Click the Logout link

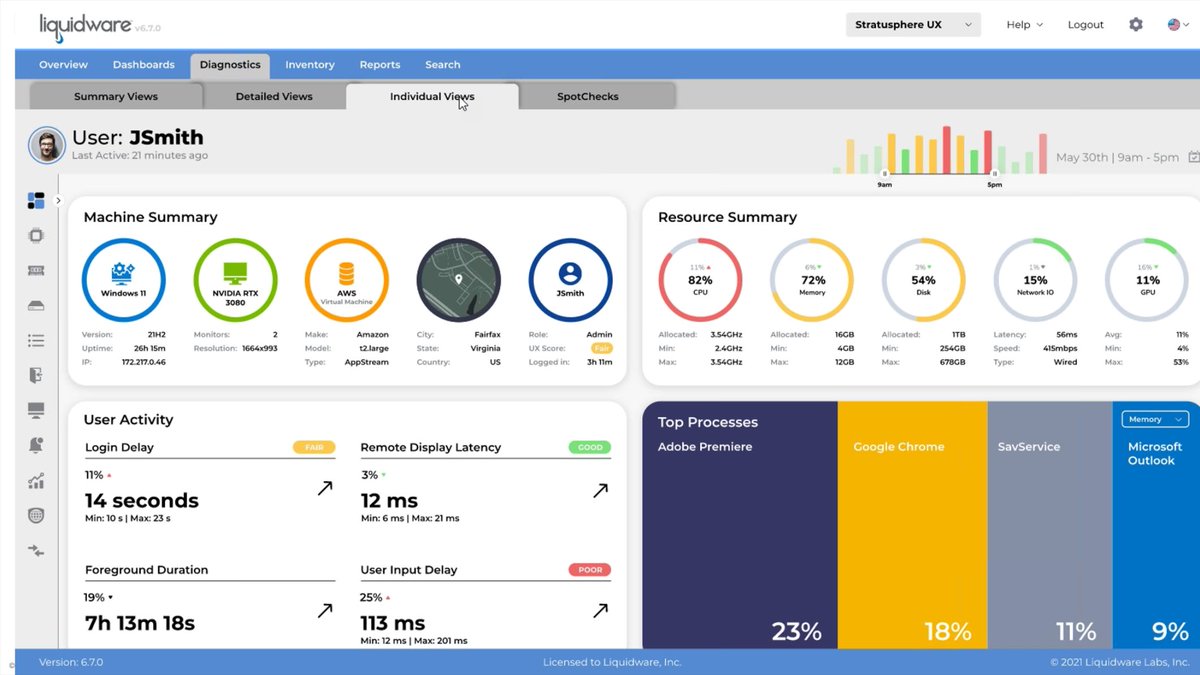coord(1085,24)
